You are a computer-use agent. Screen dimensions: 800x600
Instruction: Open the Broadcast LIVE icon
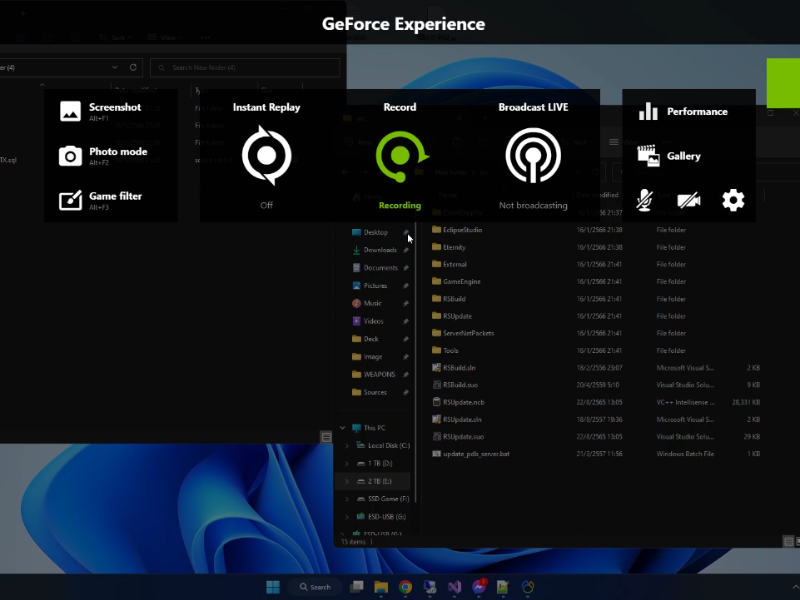click(x=533, y=155)
